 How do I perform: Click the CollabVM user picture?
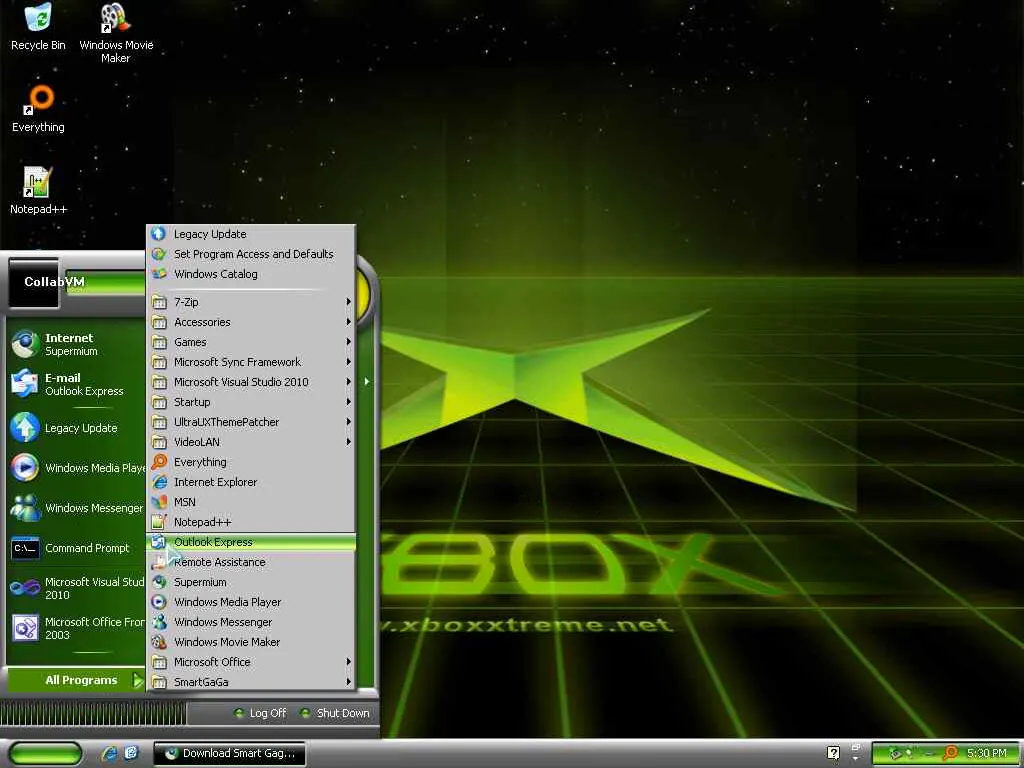pyautogui.click(x=33, y=283)
